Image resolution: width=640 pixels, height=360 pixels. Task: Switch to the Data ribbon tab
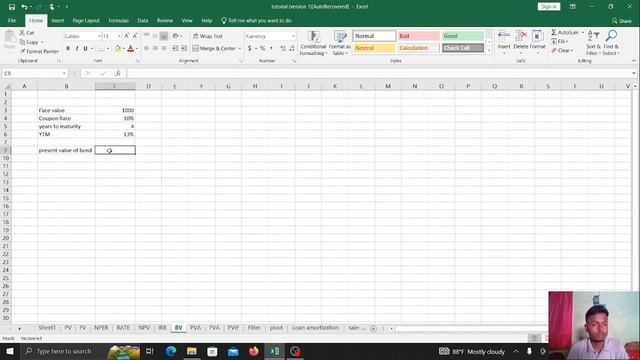click(x=142, y=20)
